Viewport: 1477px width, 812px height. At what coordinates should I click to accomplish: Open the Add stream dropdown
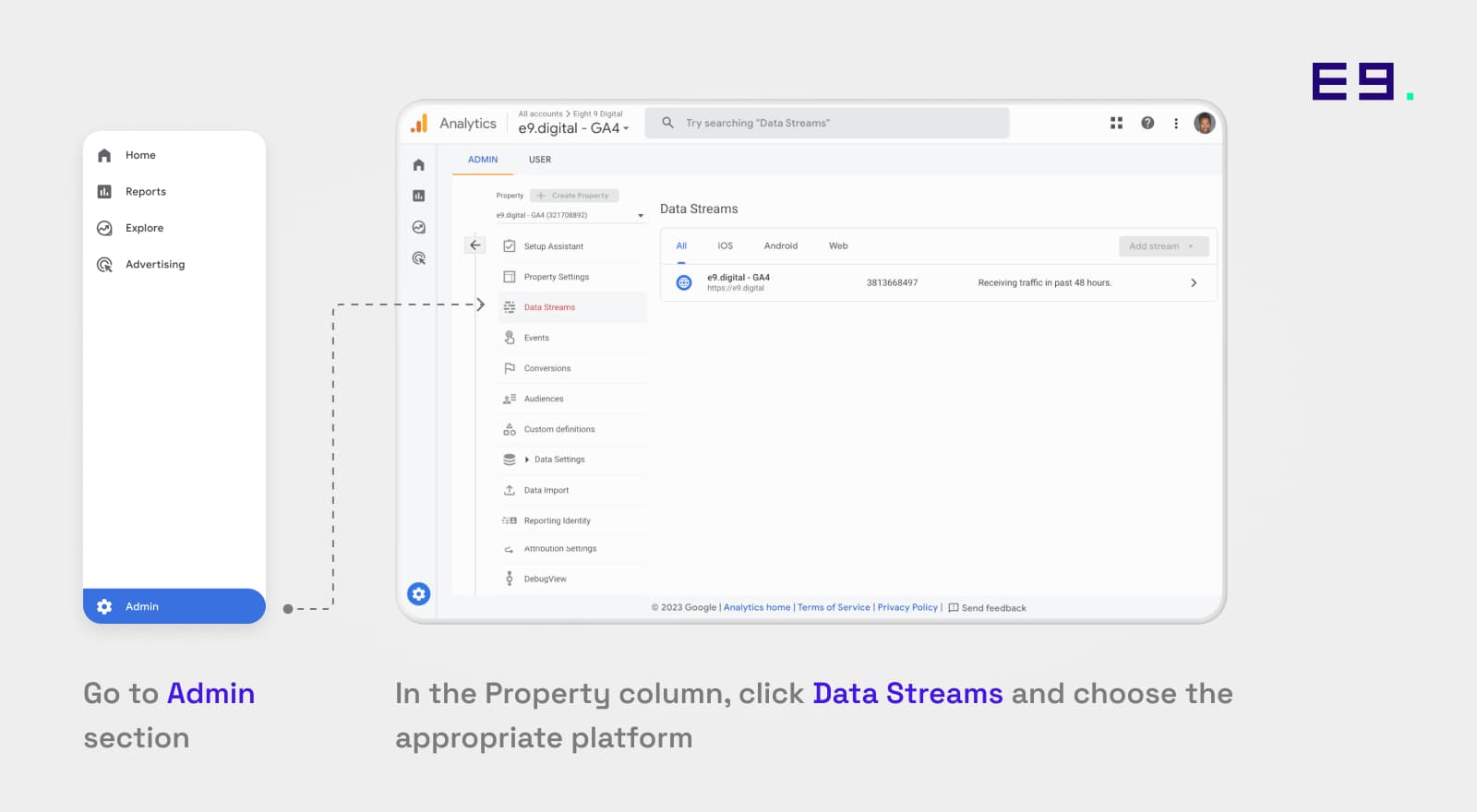point(1163,246)
